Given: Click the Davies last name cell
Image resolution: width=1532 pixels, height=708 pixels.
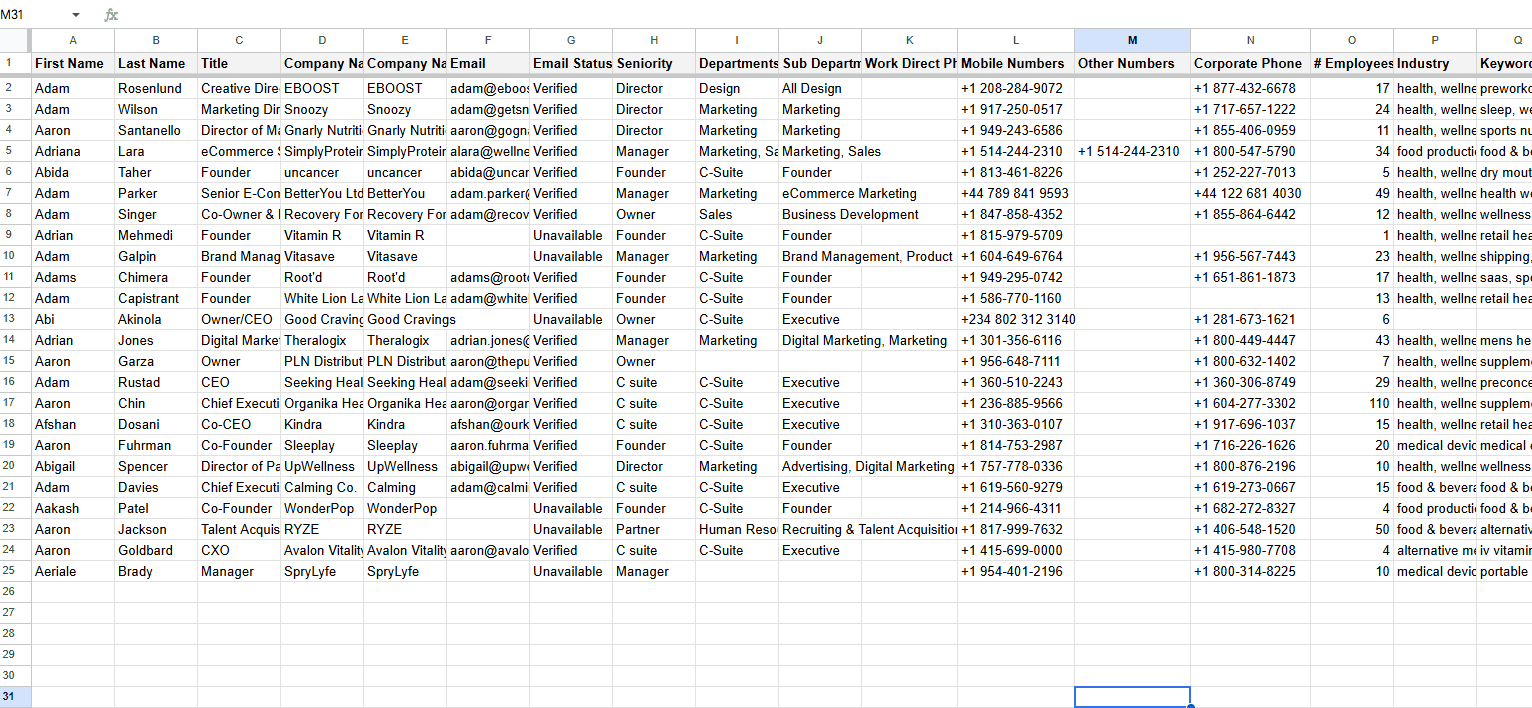Looking at the screenshot, I should [x=156, y=487].
